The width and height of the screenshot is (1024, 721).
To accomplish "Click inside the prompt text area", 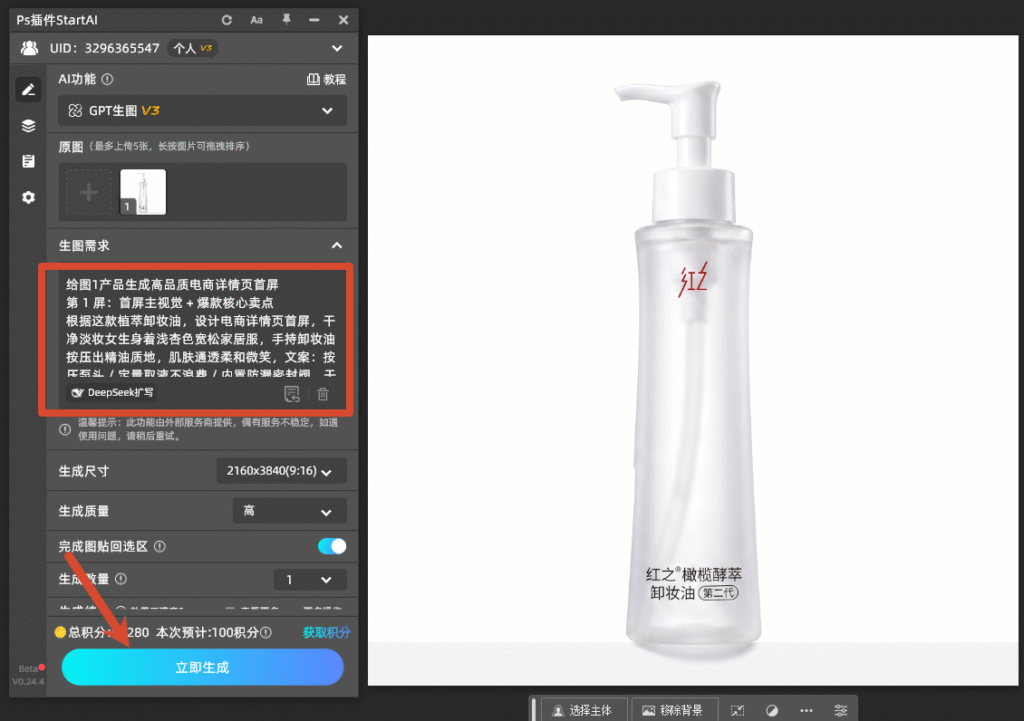I will click(x=200, y=328).
